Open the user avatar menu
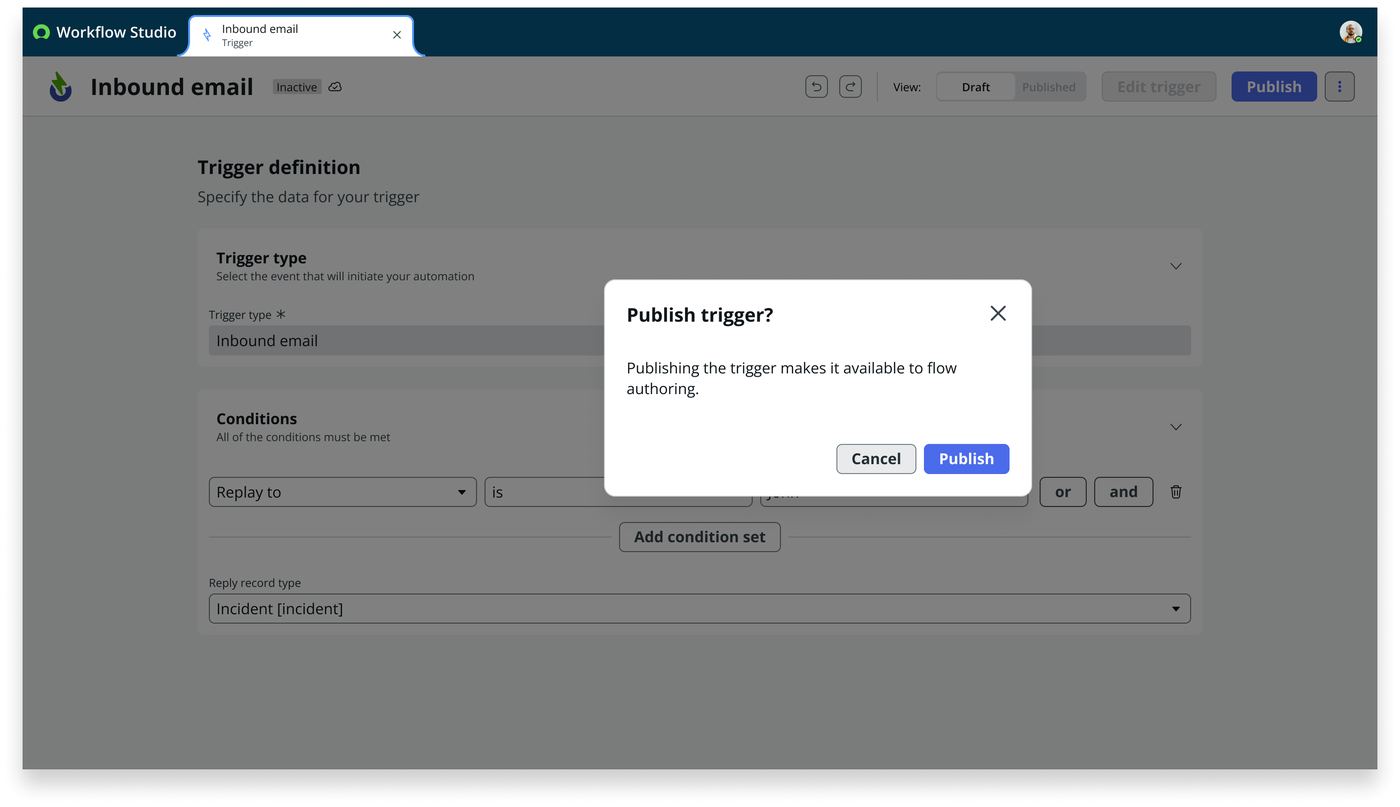Viewport: 1400px width, 807px height. pos(1350,32)
